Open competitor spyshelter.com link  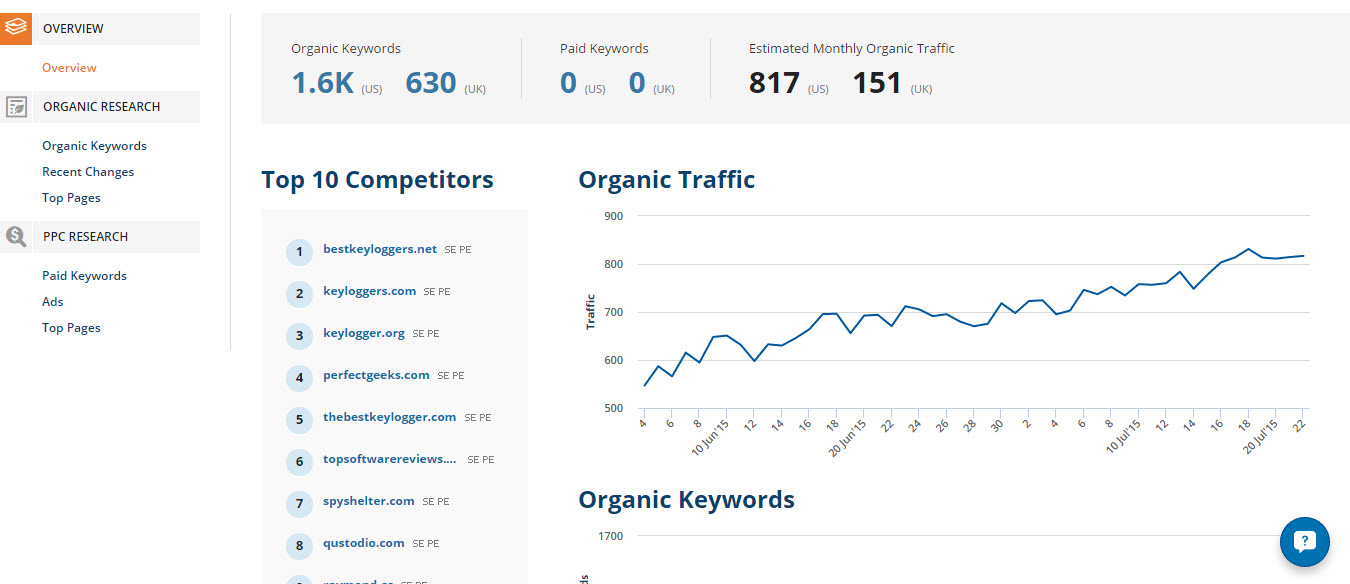(368, 501)
